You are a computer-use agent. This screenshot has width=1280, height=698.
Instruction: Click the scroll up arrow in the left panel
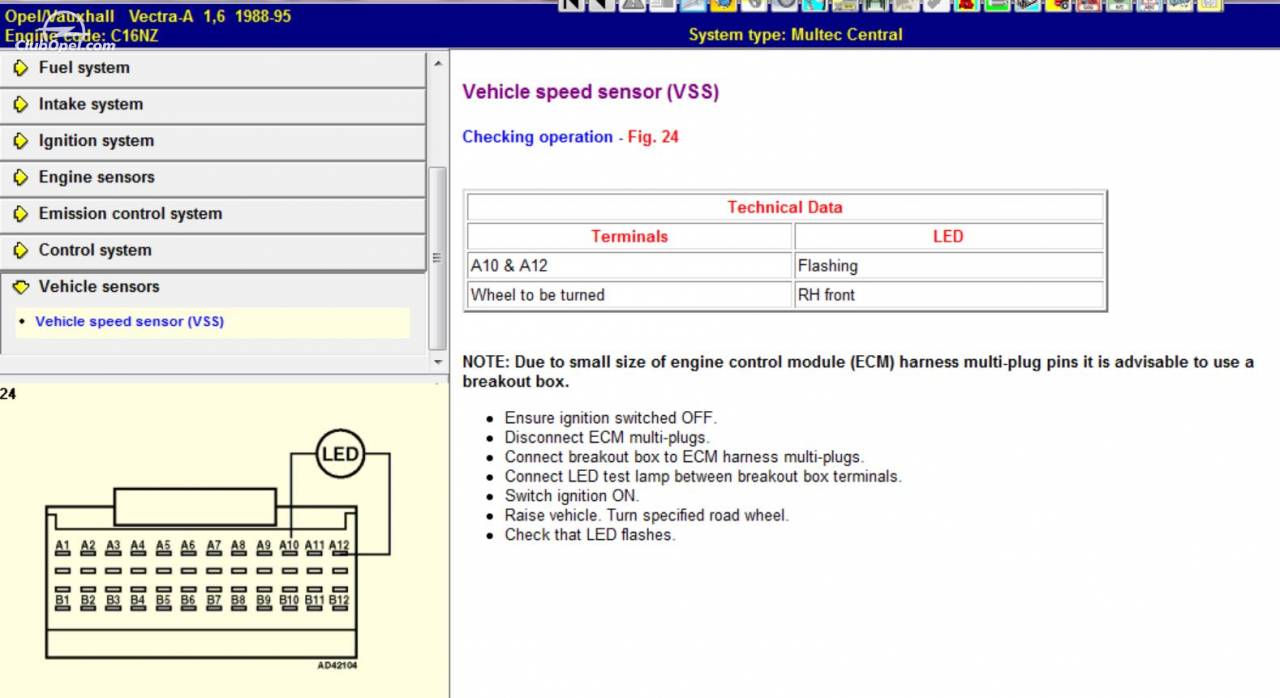tap(438, 62)
